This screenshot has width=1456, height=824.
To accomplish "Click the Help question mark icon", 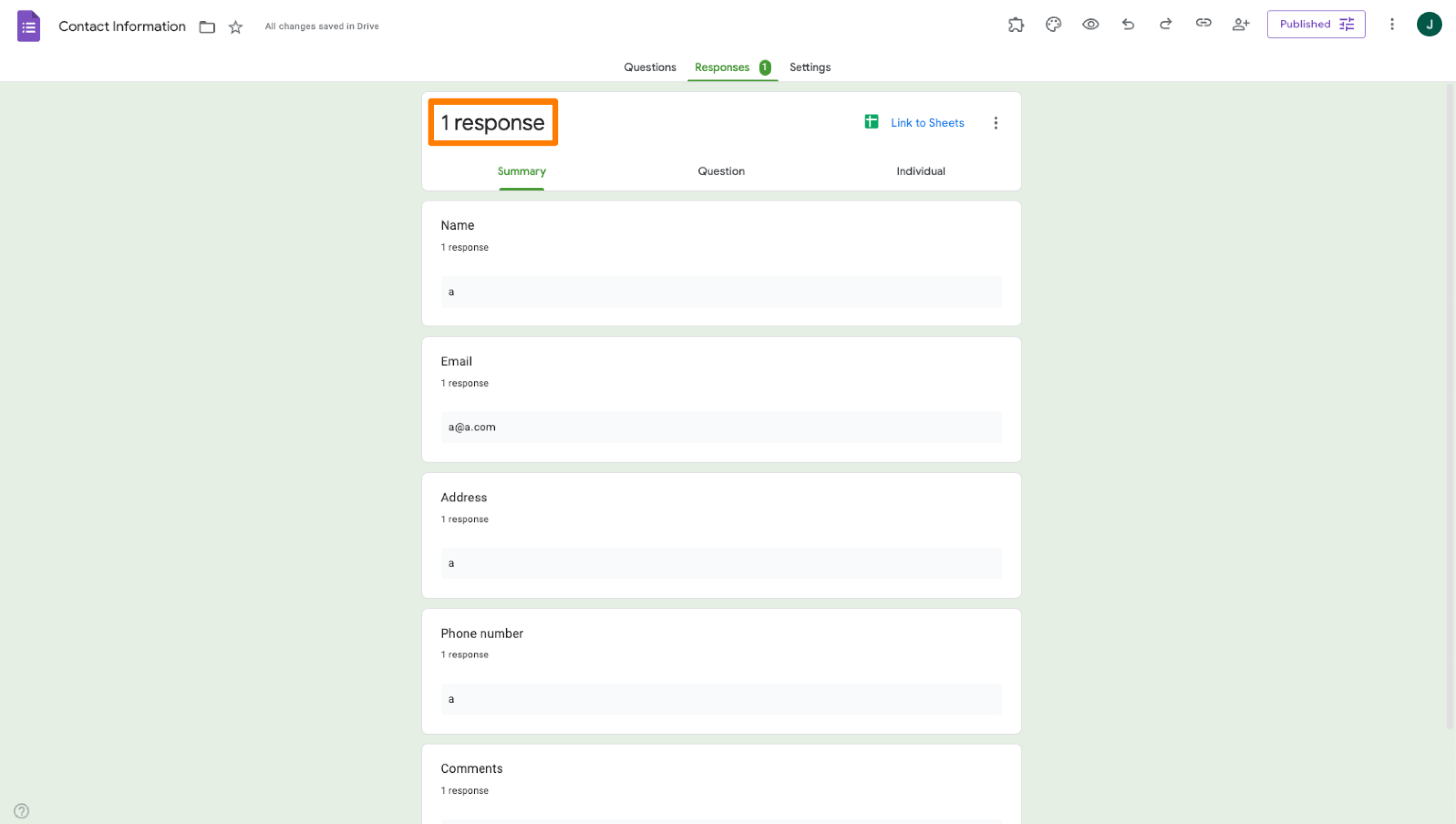I will pyautogui.click(x=22, y=810).
